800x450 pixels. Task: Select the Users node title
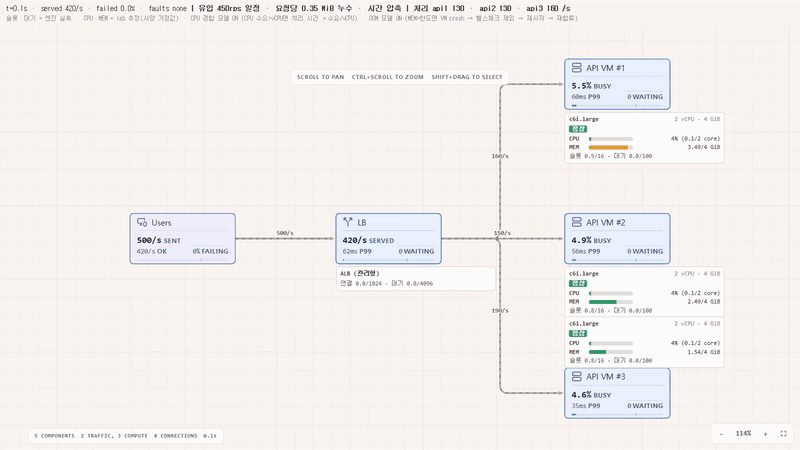pos(161,223)
